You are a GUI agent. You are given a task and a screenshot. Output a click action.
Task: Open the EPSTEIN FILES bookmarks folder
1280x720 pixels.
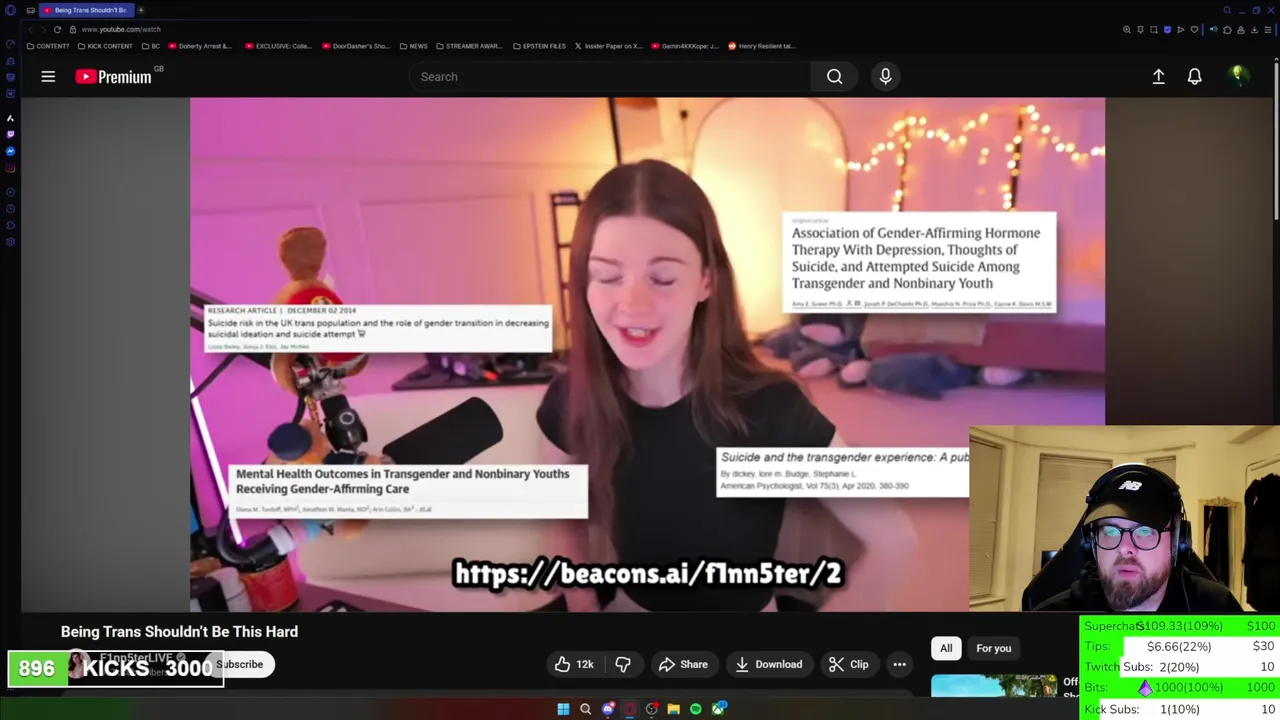[x=539, y=46]
